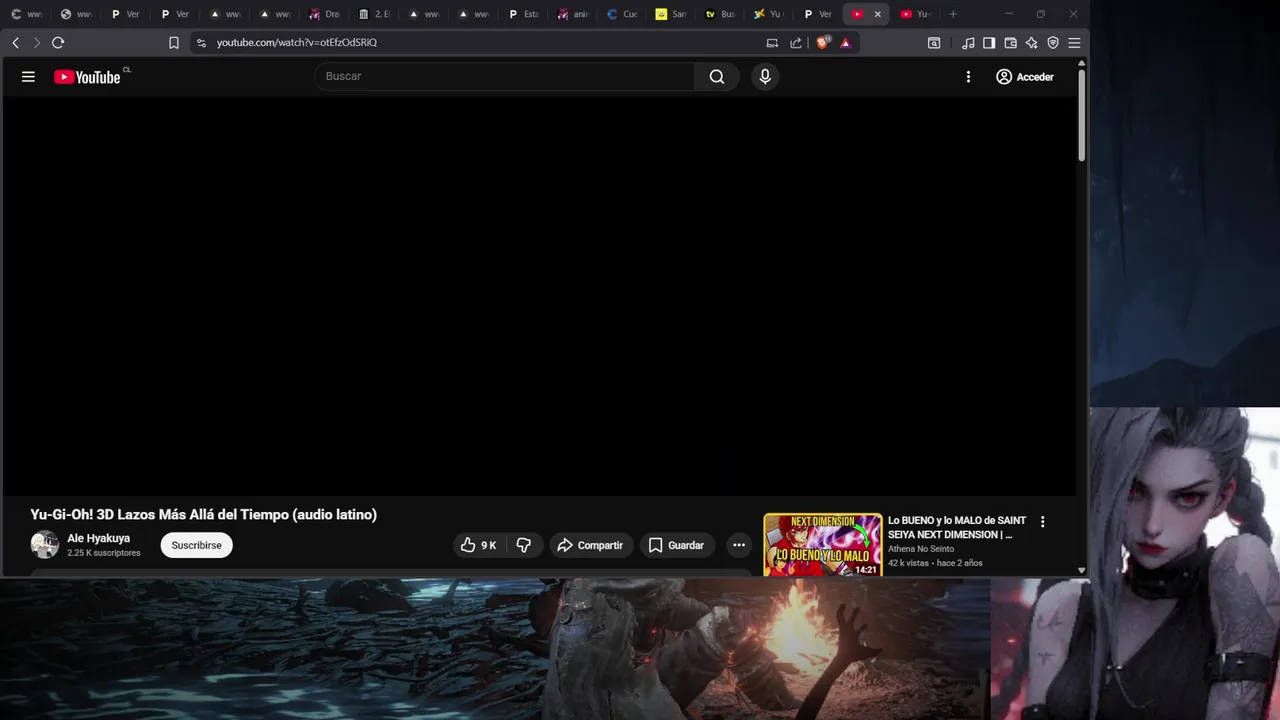Open the Brave Wallet icon
The height and width of the screenshot is (720, 1280).
(x=1010, y=43)
